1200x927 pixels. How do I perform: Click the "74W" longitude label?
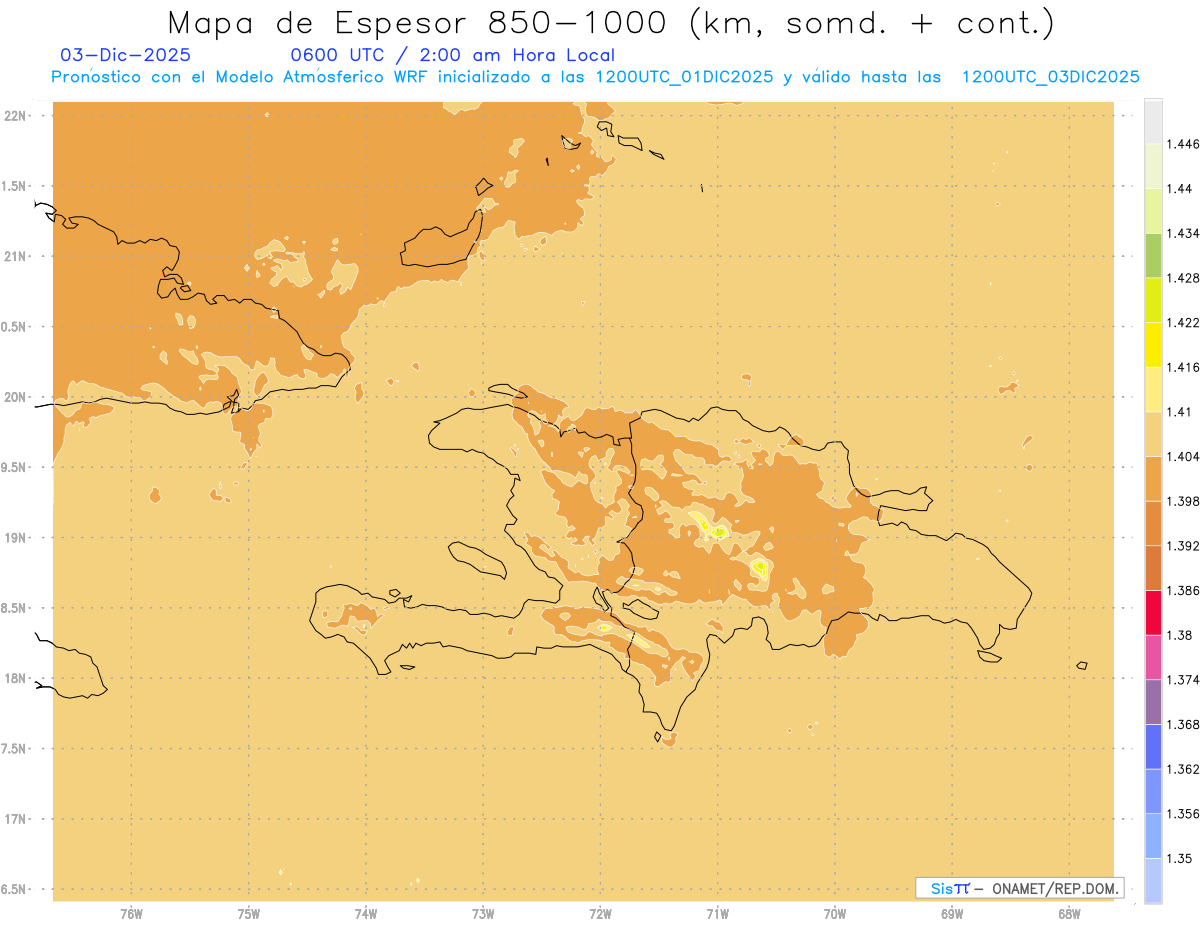pos(365,913)
